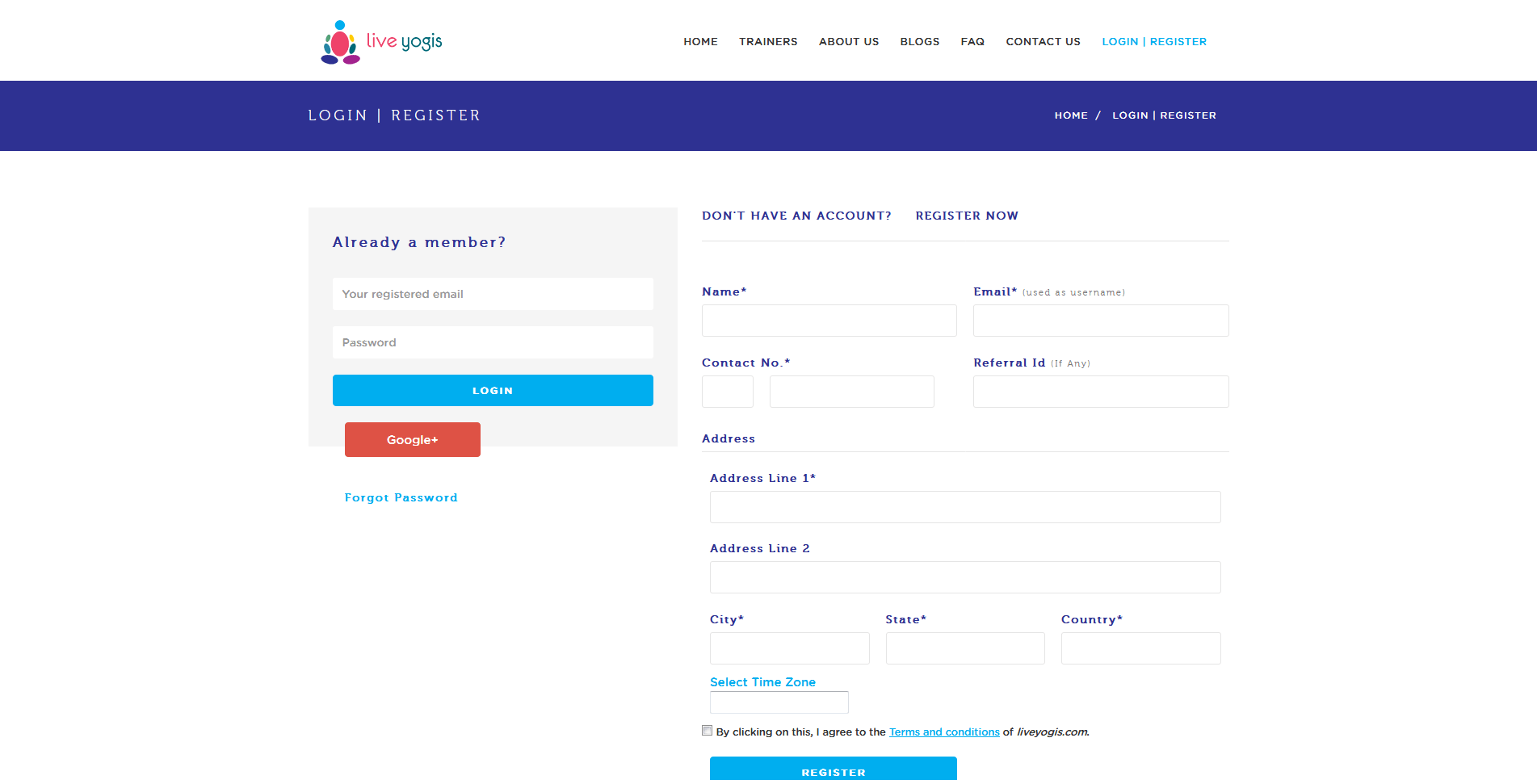Viewport: 1537px width, 784px height.
Task: Focus the registered email login field
Action: coord(493,294)
